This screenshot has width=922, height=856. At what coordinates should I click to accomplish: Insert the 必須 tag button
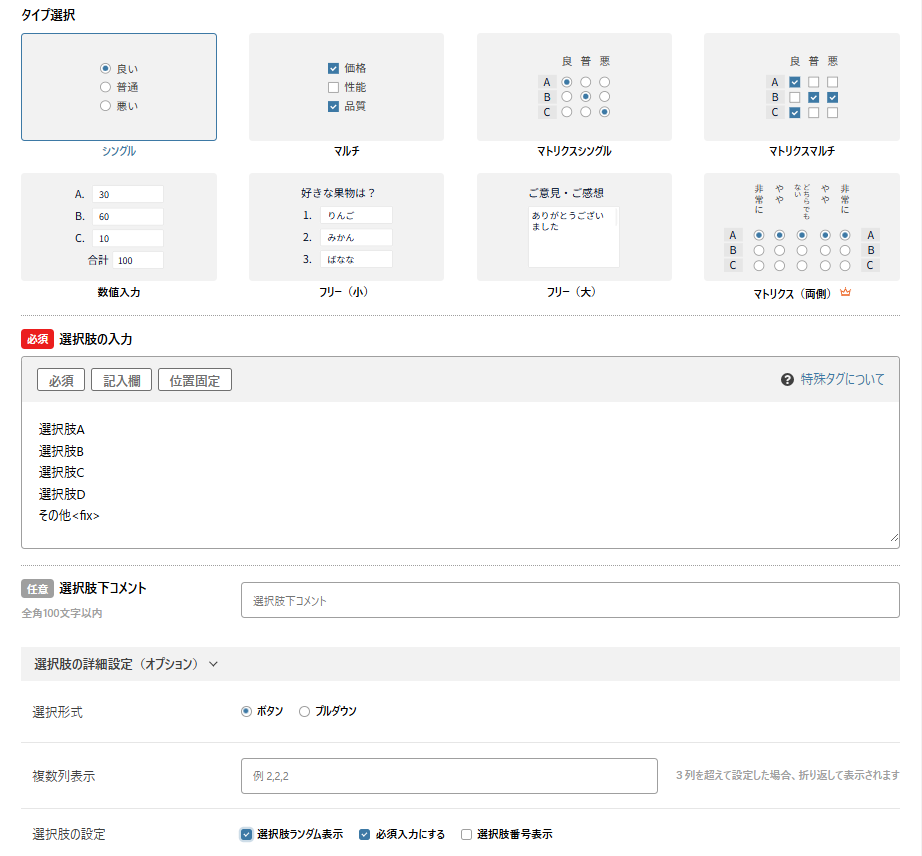(61, 380)
